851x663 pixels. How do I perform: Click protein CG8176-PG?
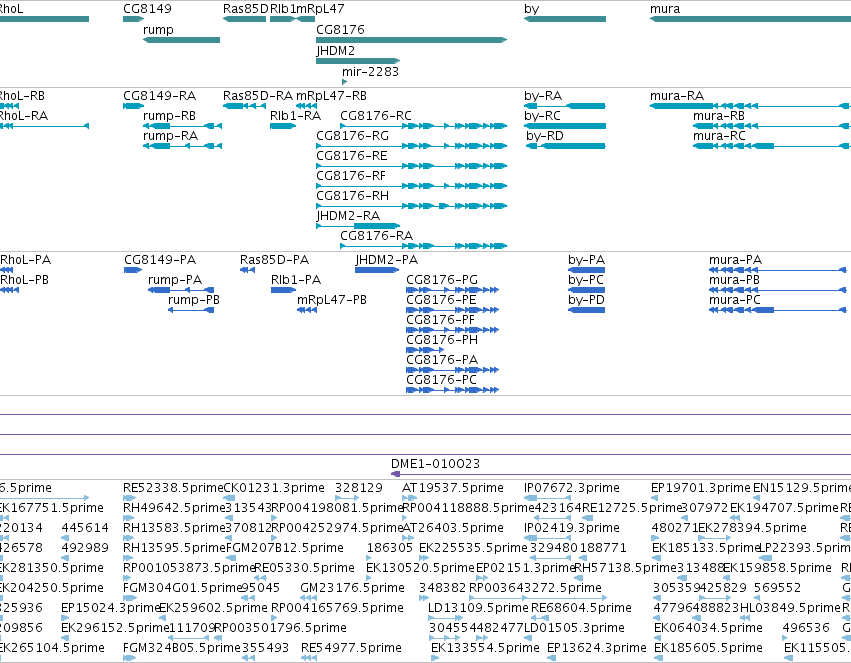[452, 290]
